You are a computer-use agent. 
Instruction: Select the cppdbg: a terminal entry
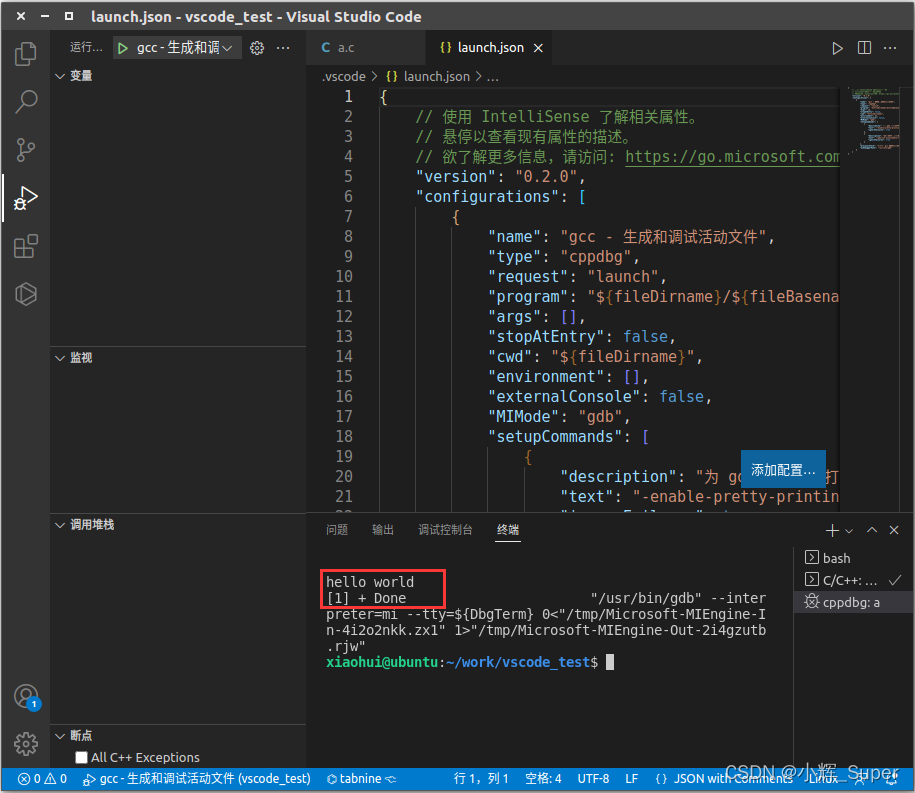[854, 602]
